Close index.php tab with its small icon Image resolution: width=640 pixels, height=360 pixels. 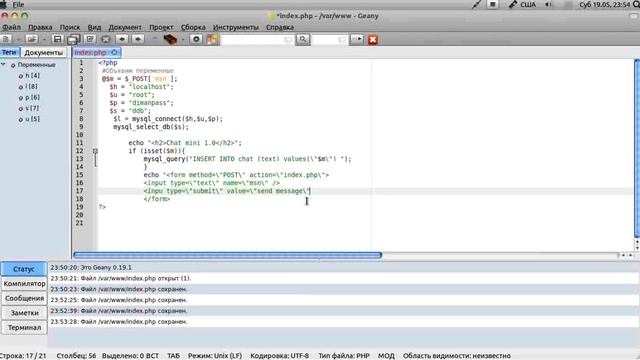pos(114,52)
